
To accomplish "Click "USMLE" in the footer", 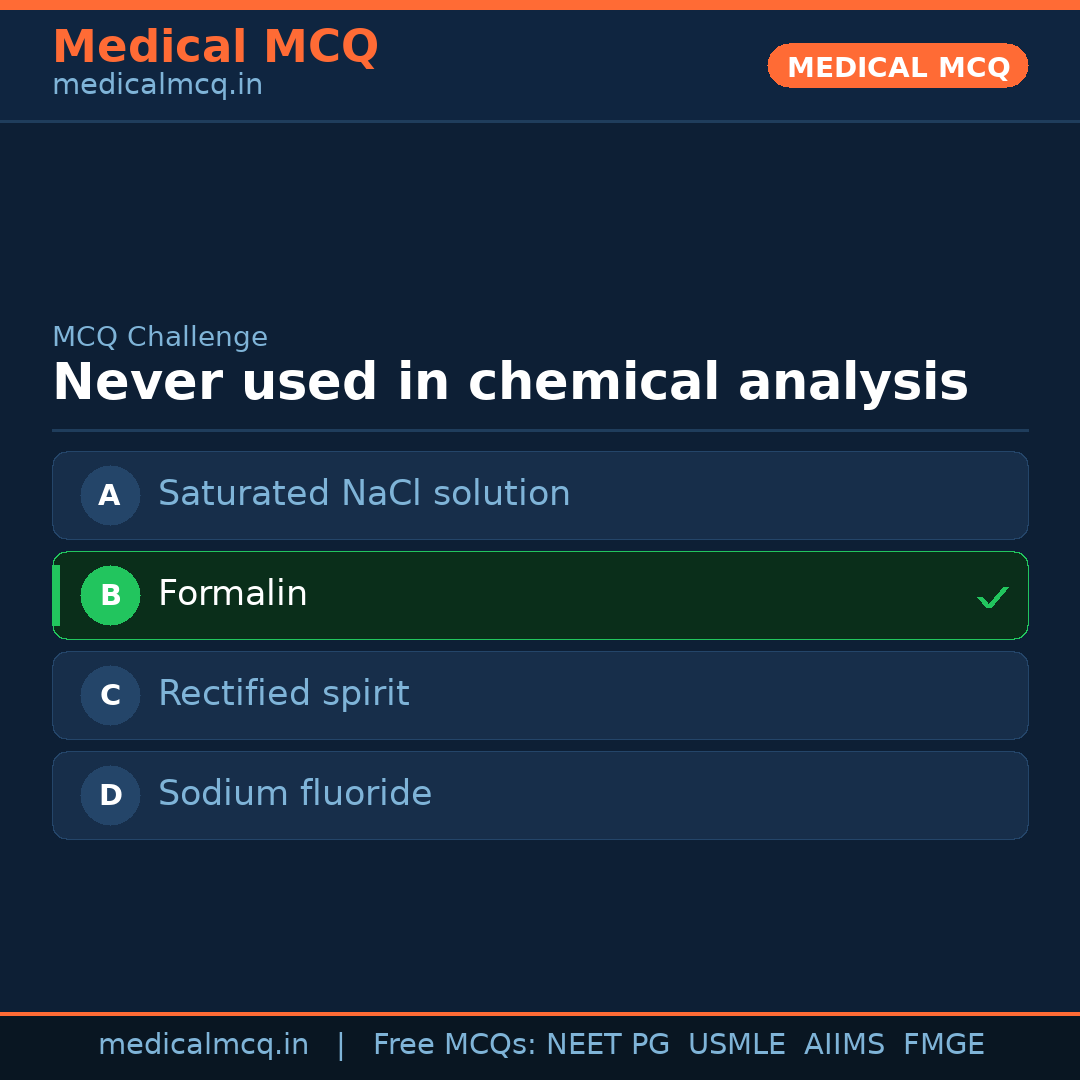I will pyautogui.click(x=736, y=1045).
